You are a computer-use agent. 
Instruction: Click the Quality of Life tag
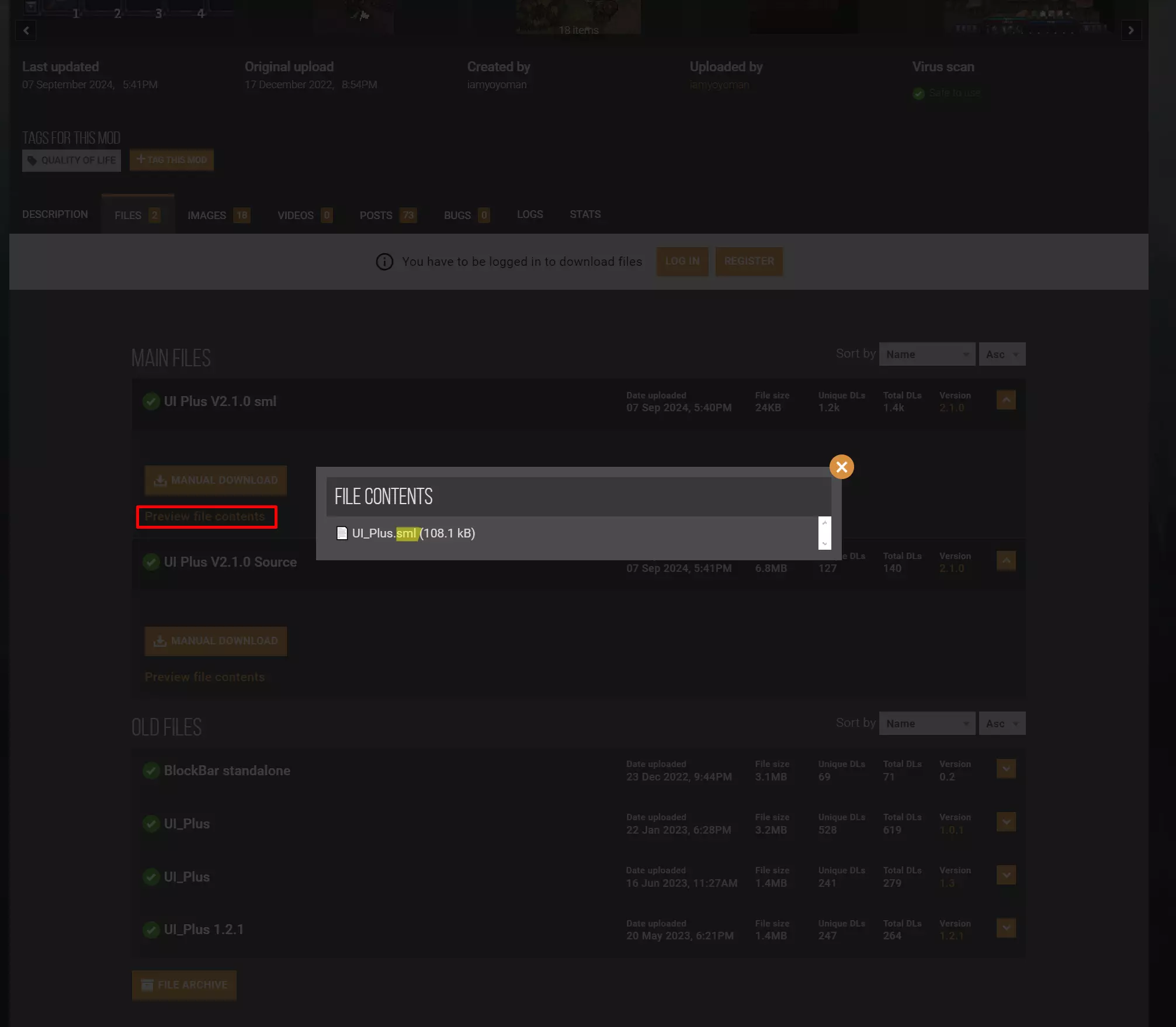(x=71, y=160)
